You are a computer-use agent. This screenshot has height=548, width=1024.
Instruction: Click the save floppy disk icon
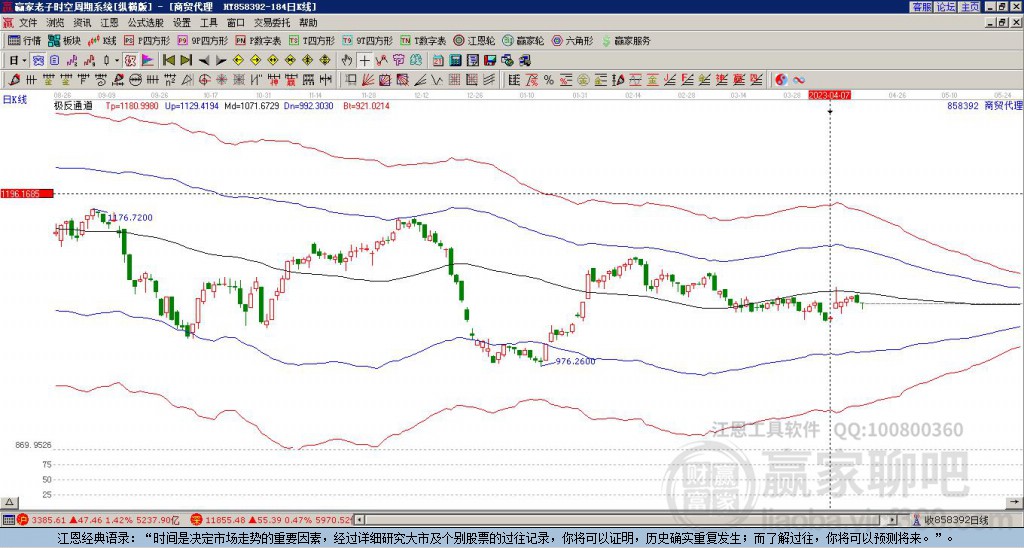click(490, 61)
